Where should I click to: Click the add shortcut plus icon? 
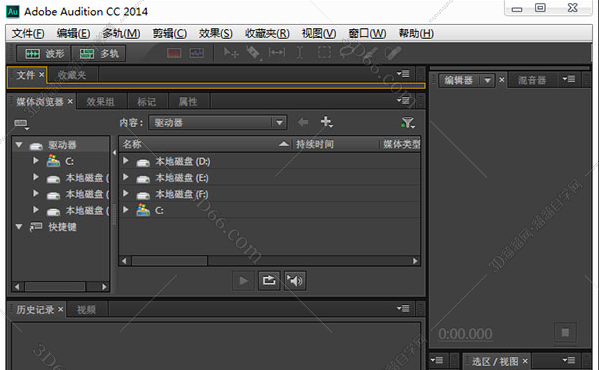327,122
